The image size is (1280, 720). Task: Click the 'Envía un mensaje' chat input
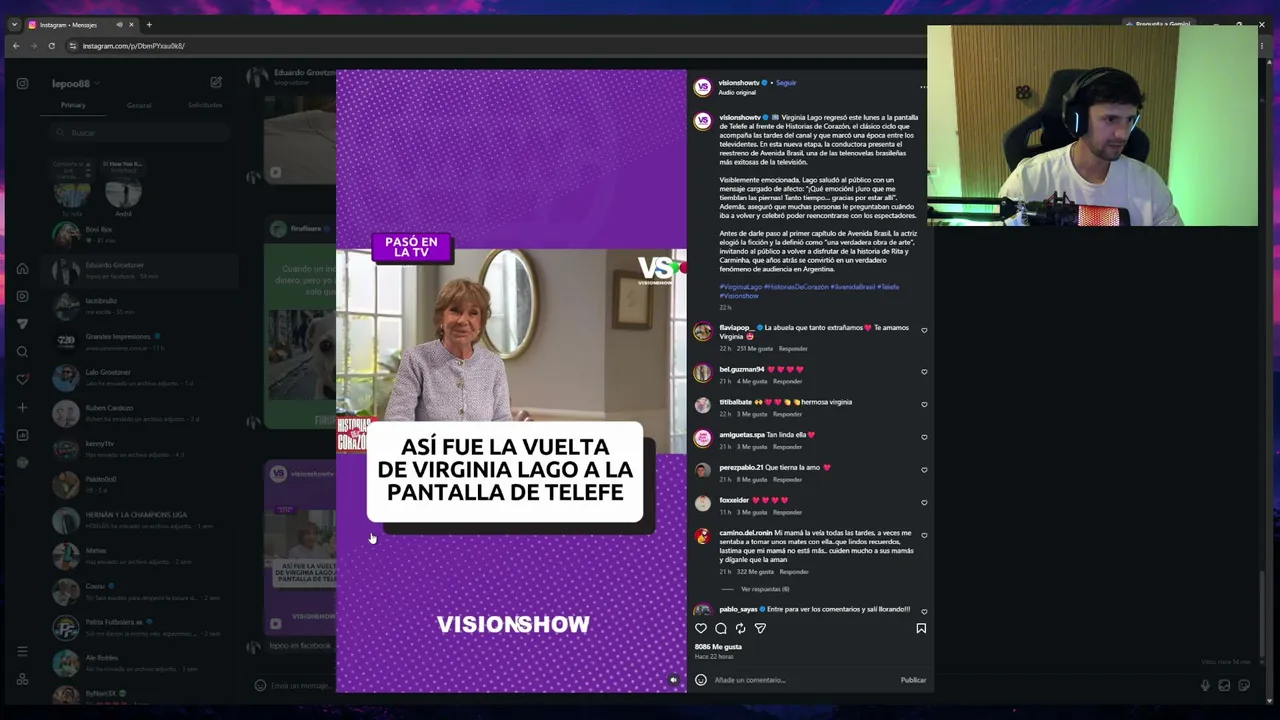[x=300, y=686]
